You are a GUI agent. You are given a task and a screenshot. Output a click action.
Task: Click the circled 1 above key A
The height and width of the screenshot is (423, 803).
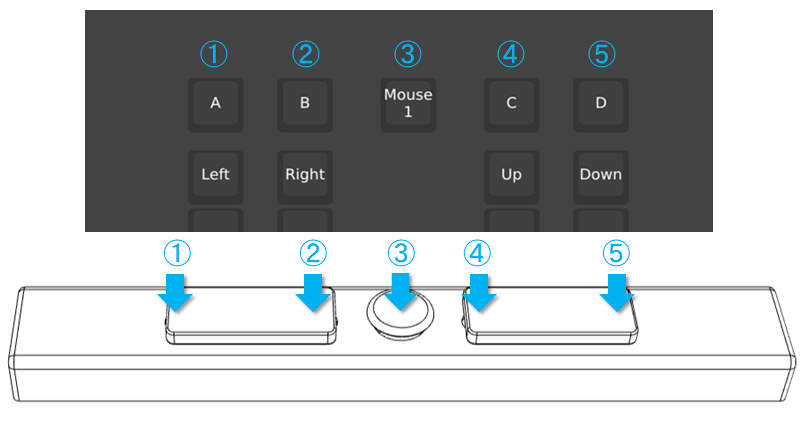click(x=214, y=54)
